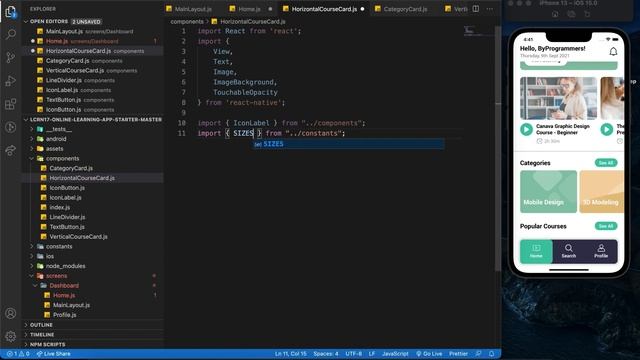Image resolution: width=640 pixels, height=360 pixels.
Task: Open the Search view in activity bar
Action: (x=11, y=34)
